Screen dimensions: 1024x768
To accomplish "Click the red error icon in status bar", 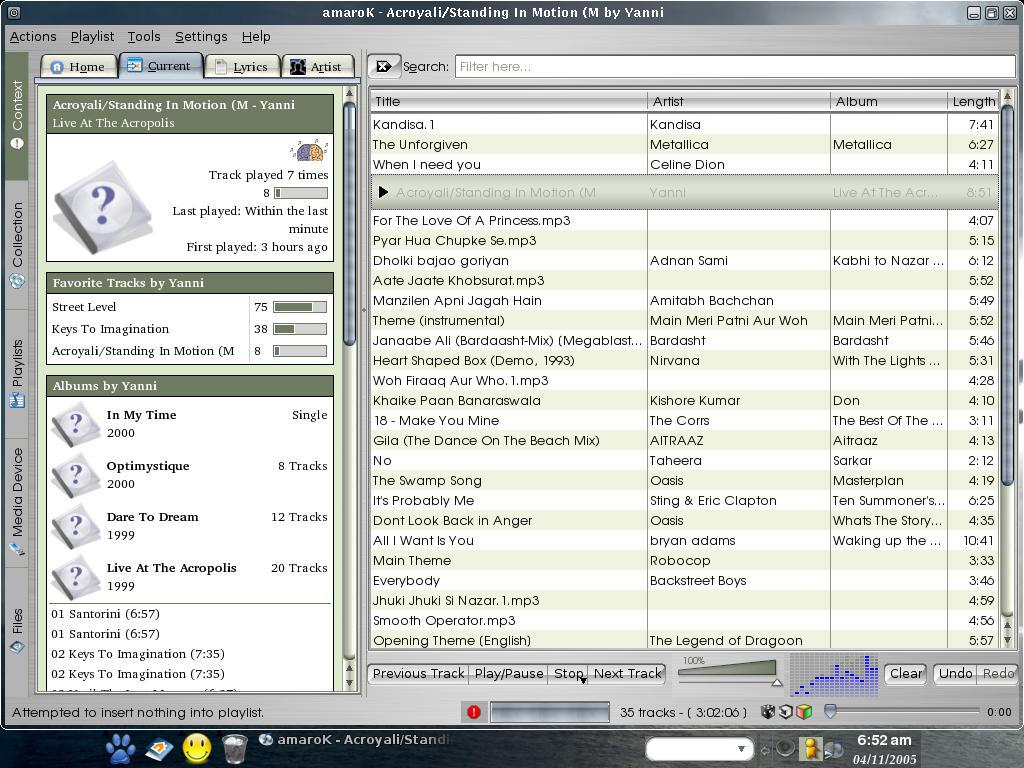I will (474, 712).
